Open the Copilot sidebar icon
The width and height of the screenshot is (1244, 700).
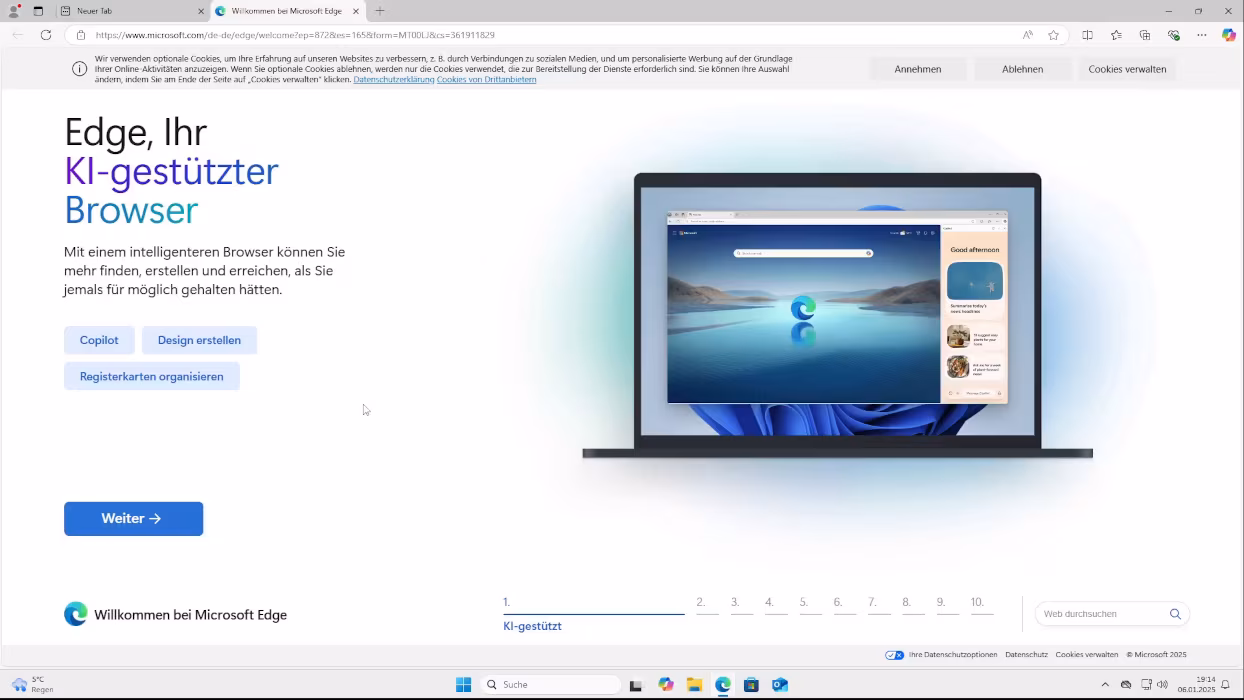point(1229,35)
